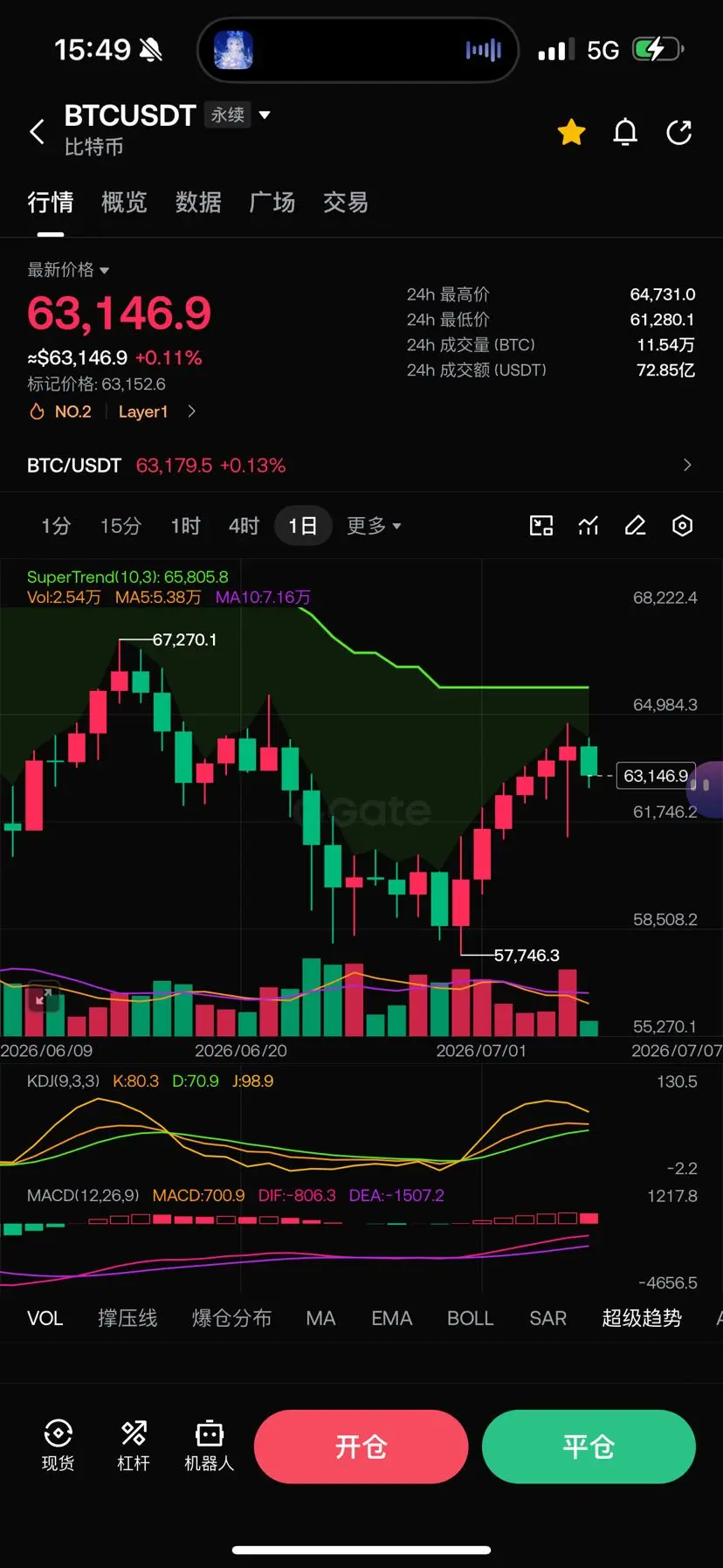Tap chevron on BTC/USDT row
Image resolution: width=723 pixels, height=1568 pixels.
(x=687, y=466)
